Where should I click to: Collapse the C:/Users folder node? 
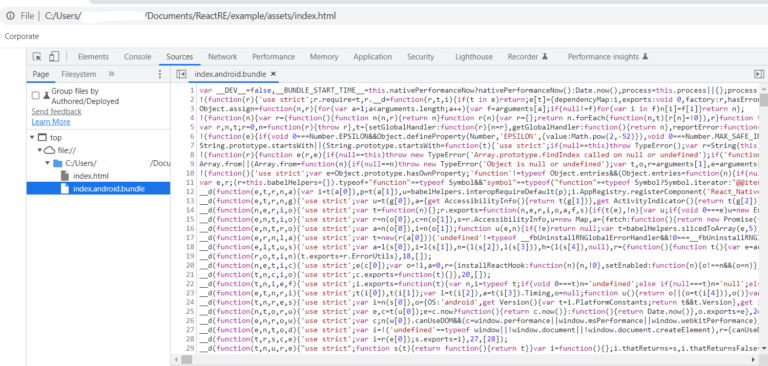click(47, 163)
